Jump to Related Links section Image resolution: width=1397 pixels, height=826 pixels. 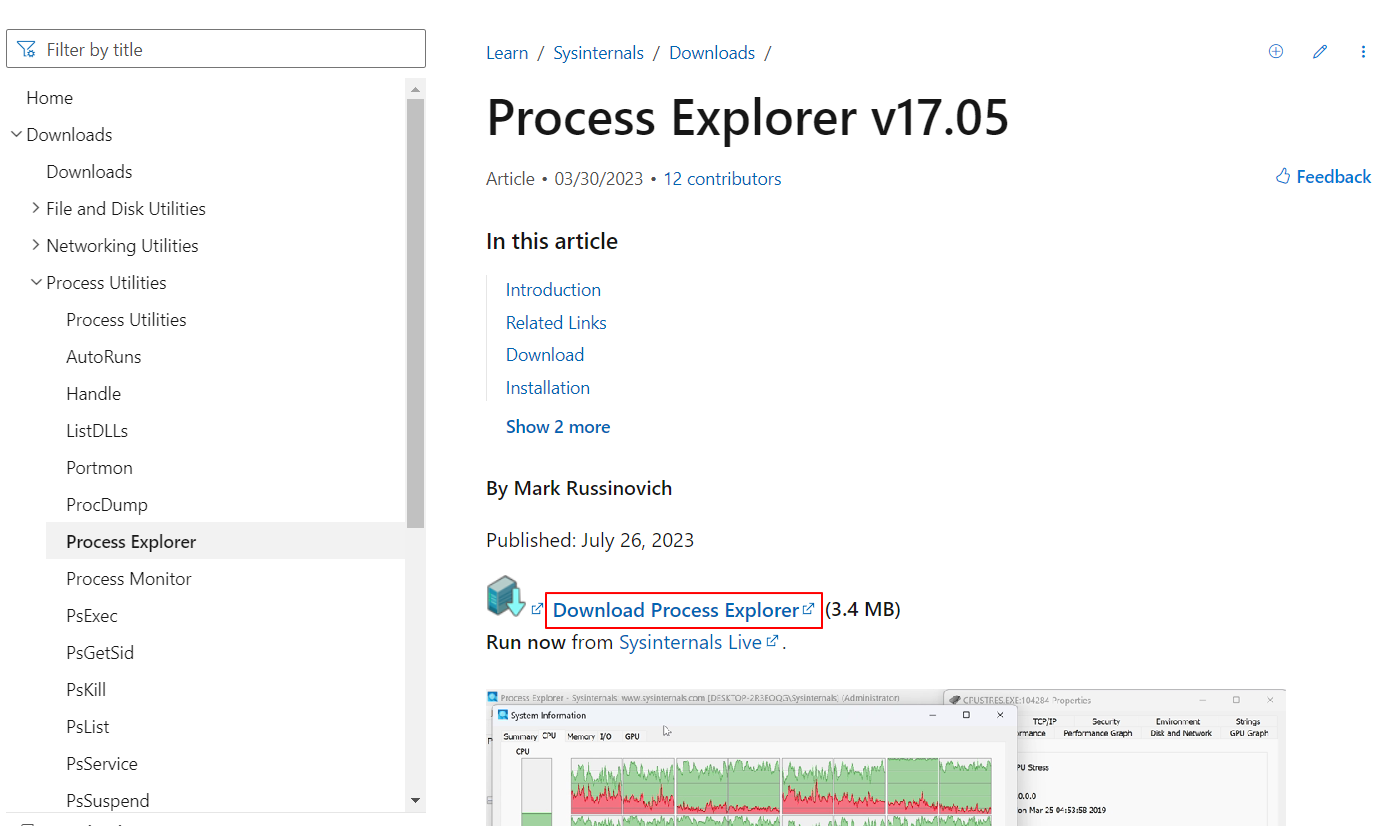point(556,323)
